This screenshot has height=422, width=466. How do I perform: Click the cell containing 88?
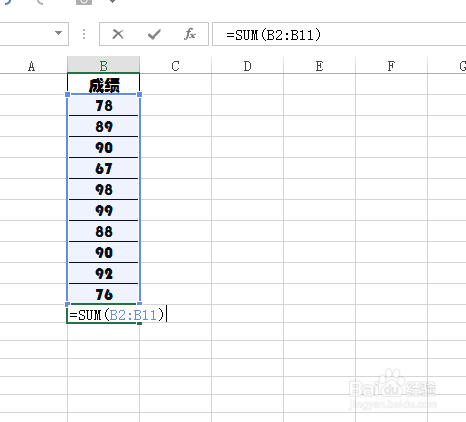[103, 231]
